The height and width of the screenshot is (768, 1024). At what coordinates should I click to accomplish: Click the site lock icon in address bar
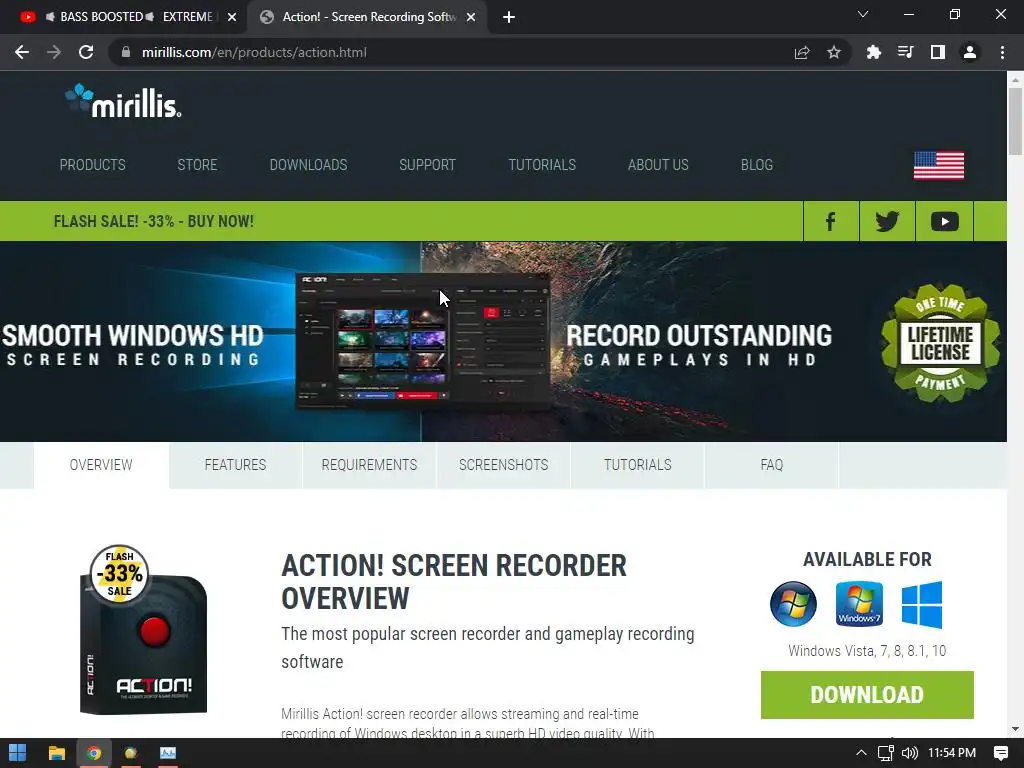click(x=126, y=52)
